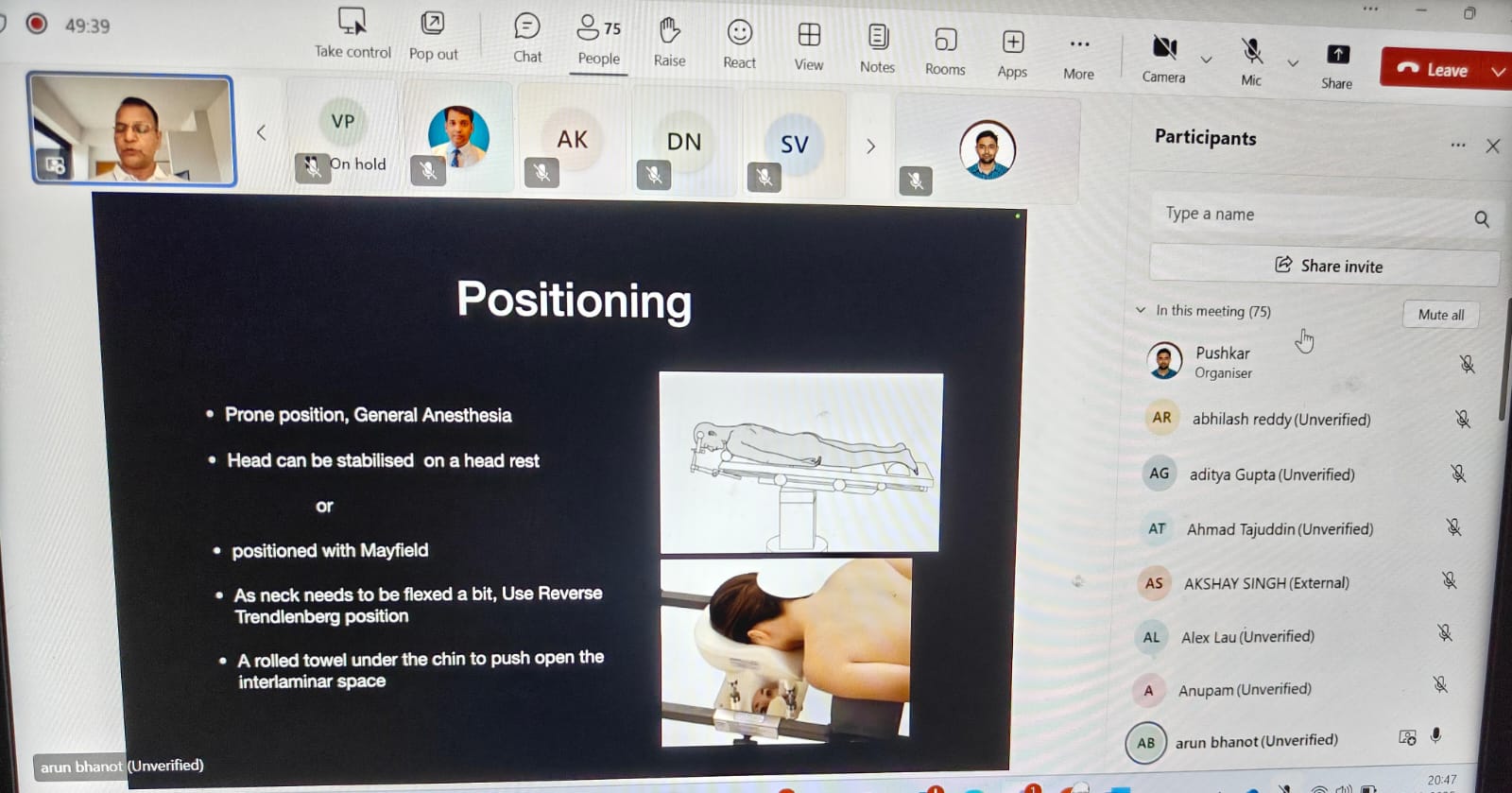Screen dimensions: 1512x793
Task: Open meeting Notes
Action: [877, 48]
